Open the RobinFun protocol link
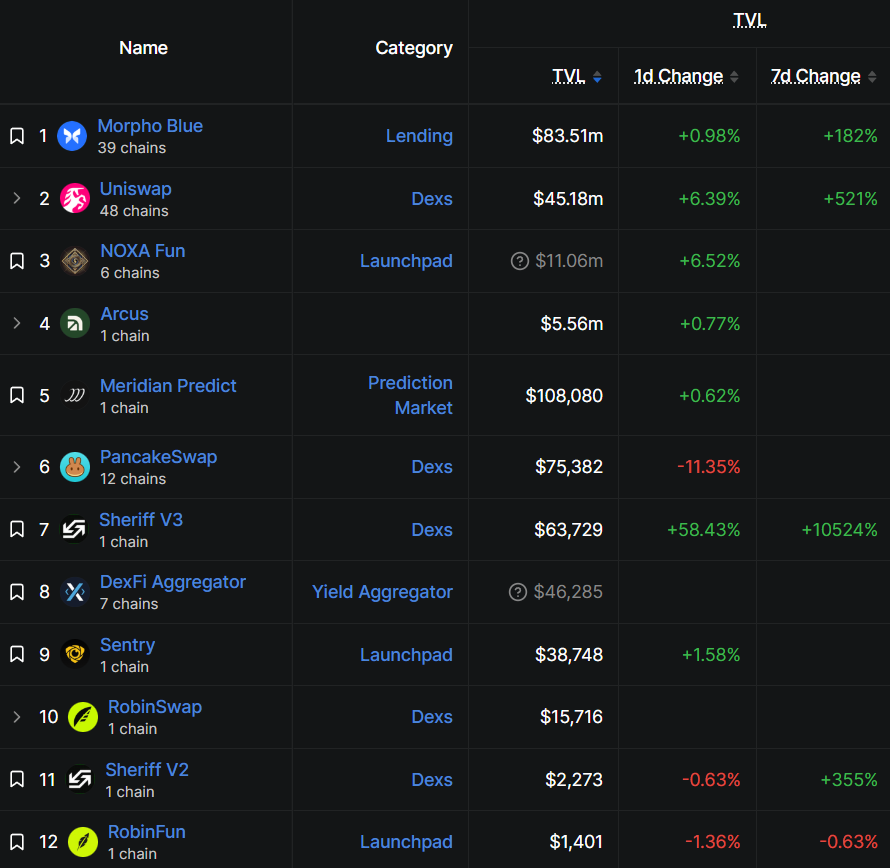 [146, 832]
